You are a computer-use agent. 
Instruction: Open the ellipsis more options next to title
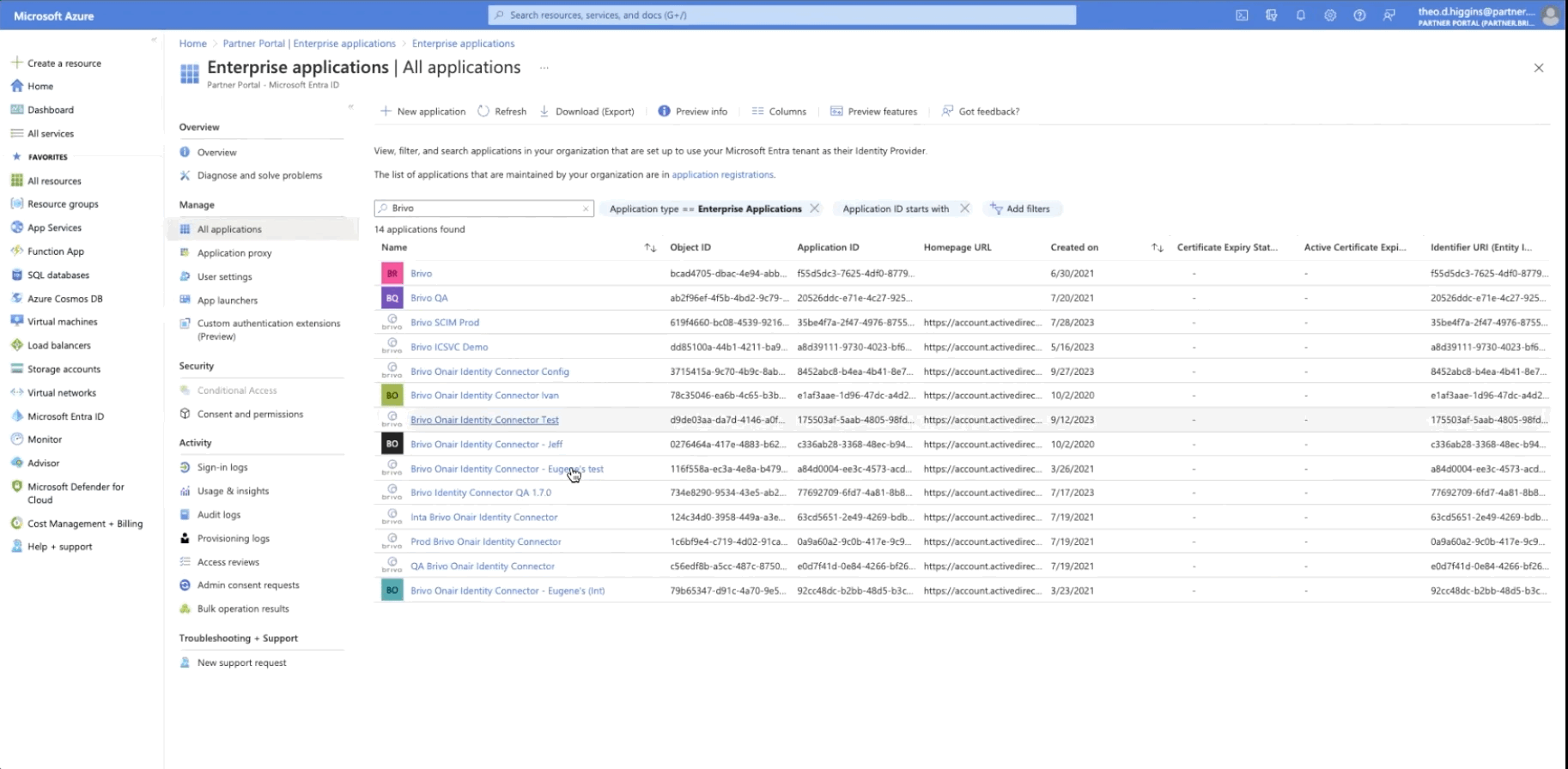point(544,68)
